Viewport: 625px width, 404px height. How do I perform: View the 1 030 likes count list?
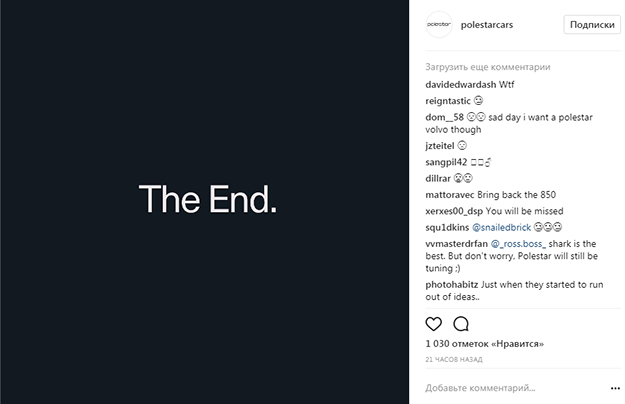[x=484, y=343]
